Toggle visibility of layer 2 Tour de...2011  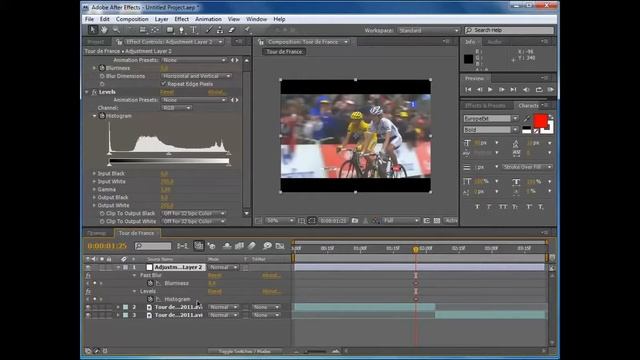pos(88,307)
